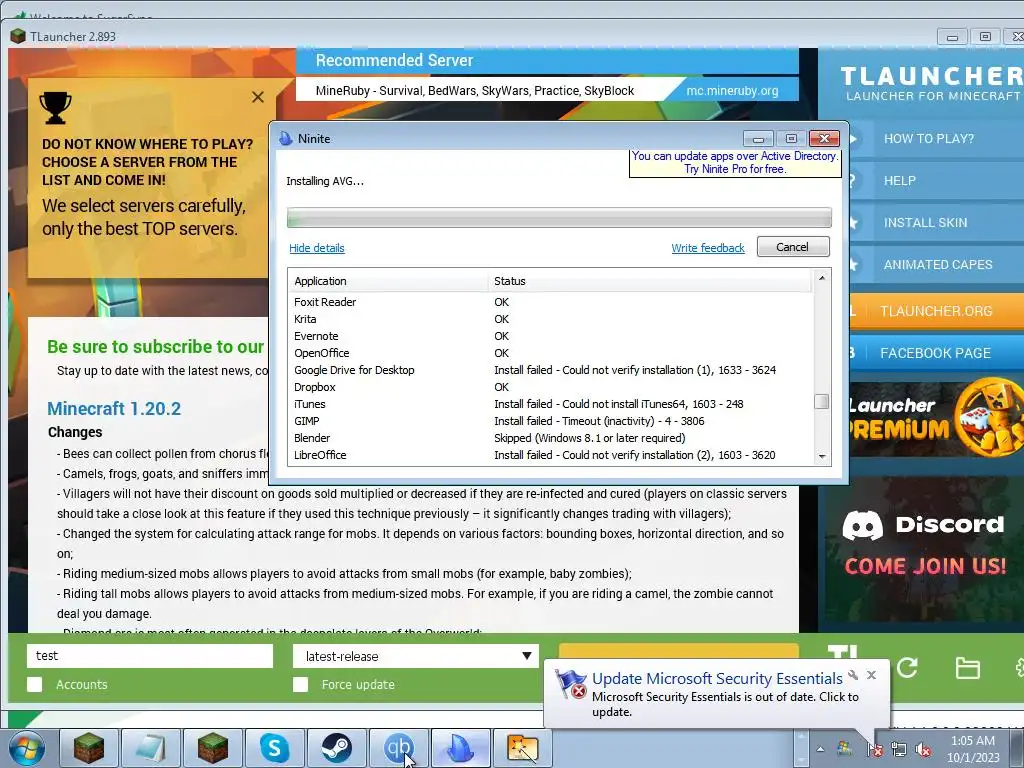
Task: Open ANIMATED CAPES in TLauncher sidebar
Action: 936,264
